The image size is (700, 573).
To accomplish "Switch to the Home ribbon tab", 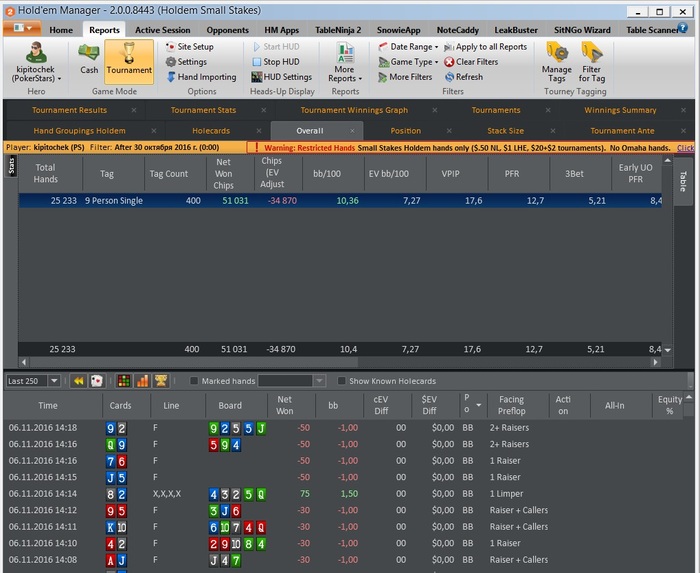I will click(x=61, y=30).
